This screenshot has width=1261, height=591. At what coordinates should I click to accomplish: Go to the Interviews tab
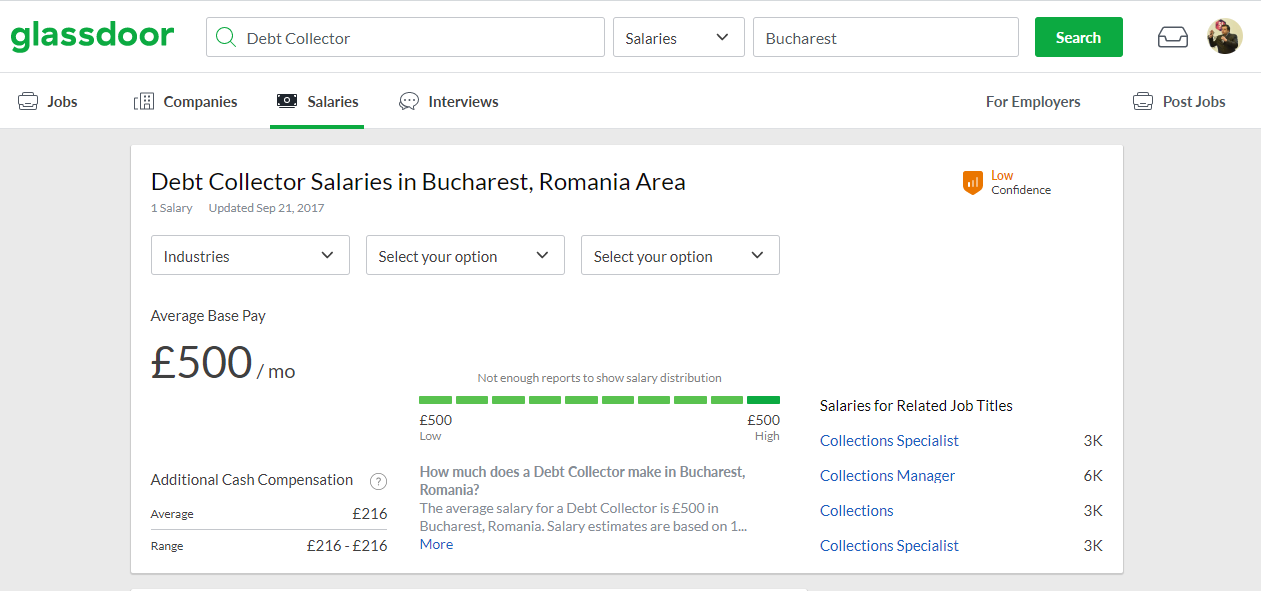pos(448,101)
